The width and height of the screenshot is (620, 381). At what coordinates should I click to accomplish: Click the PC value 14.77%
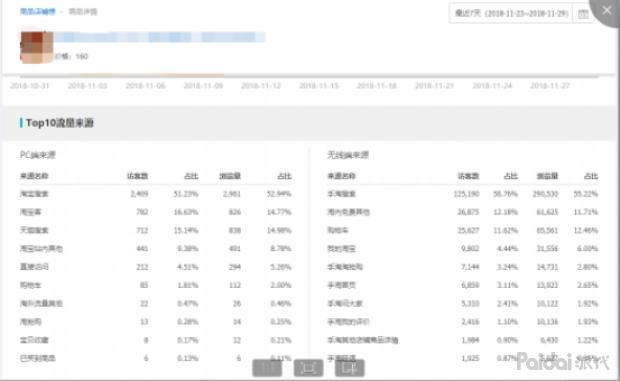click(279, 212)
